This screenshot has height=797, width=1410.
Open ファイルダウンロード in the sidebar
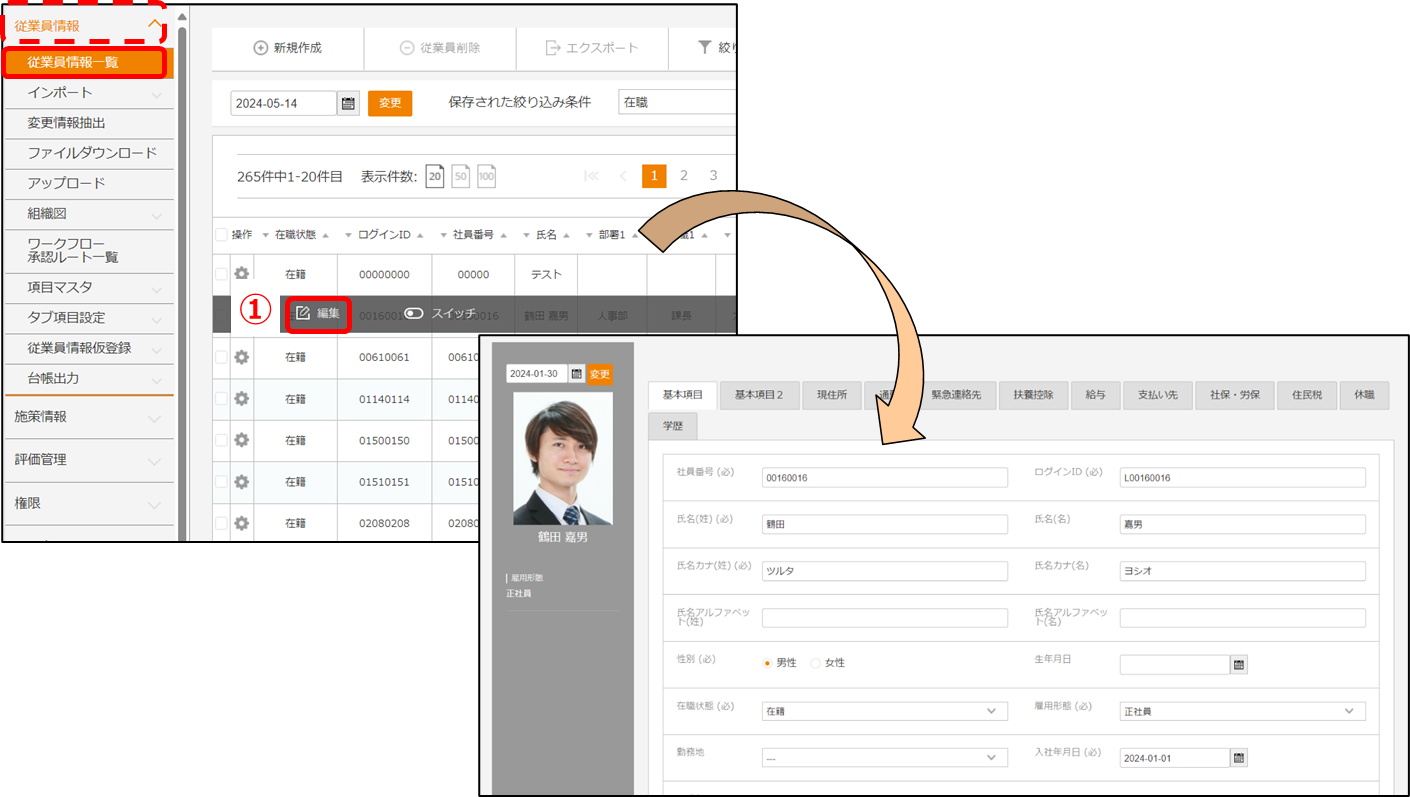[88, 153]
